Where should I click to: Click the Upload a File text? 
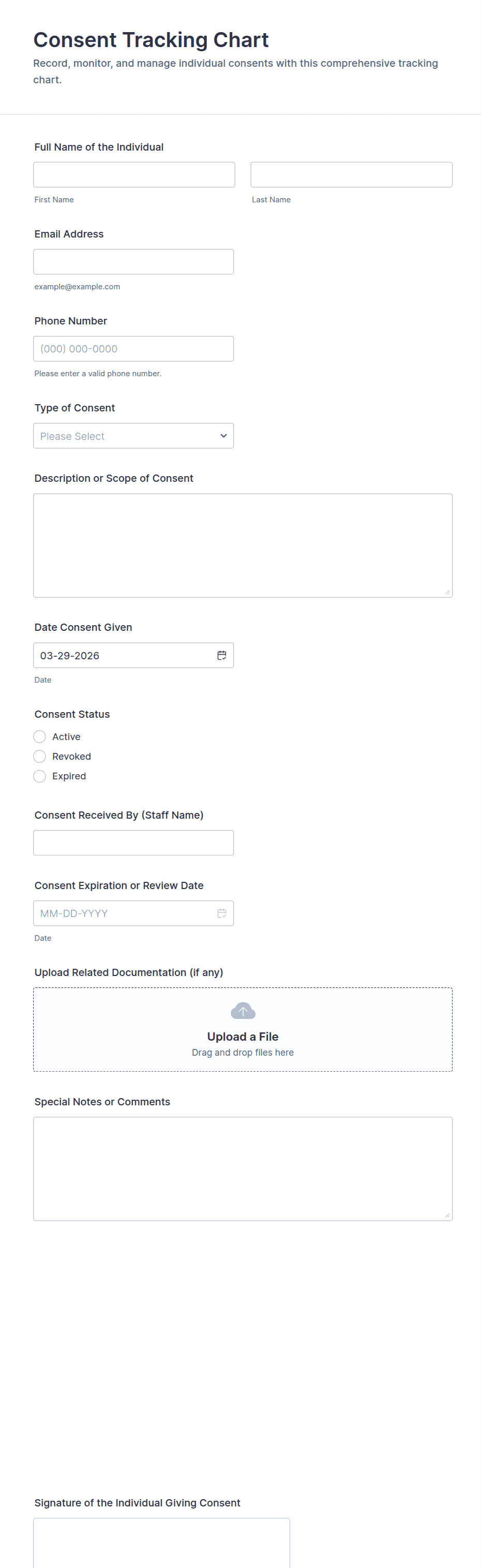point(243,1037)
